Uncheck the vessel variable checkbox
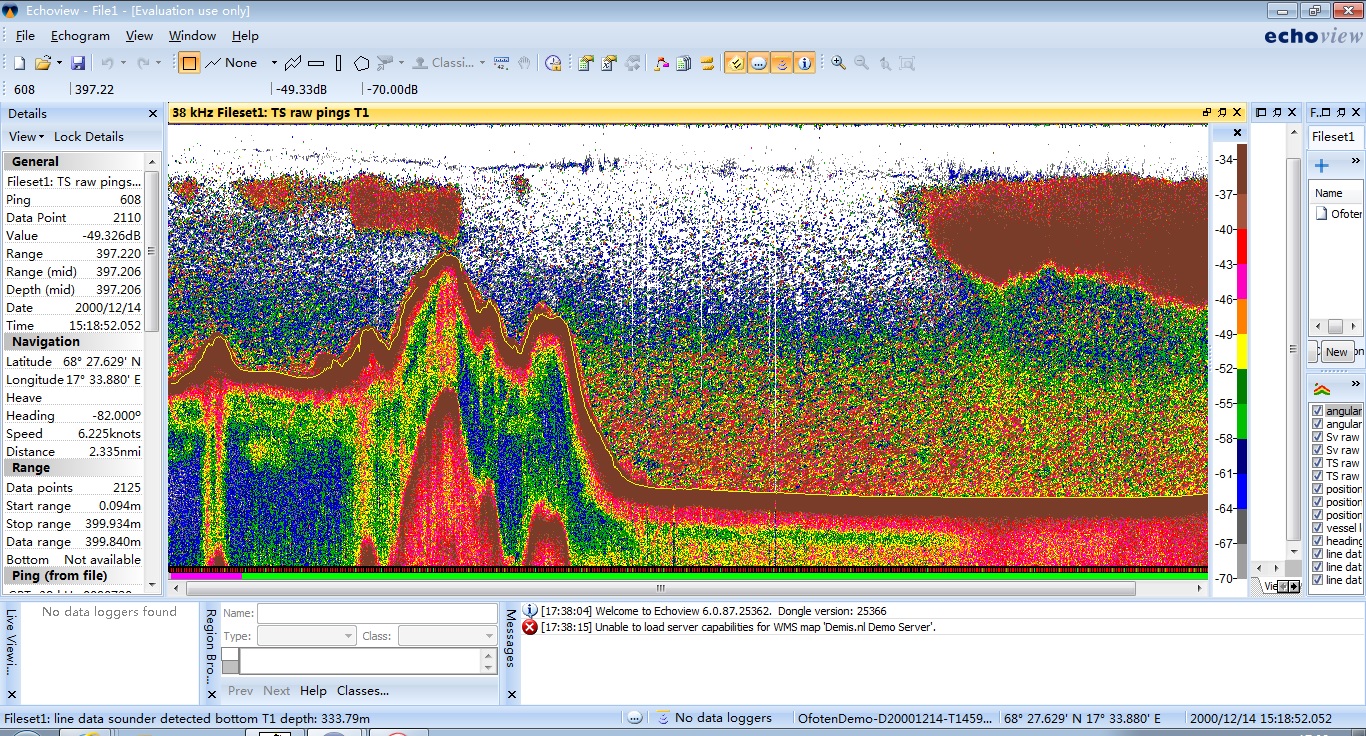The image size is (1366, 736). 1317,528
